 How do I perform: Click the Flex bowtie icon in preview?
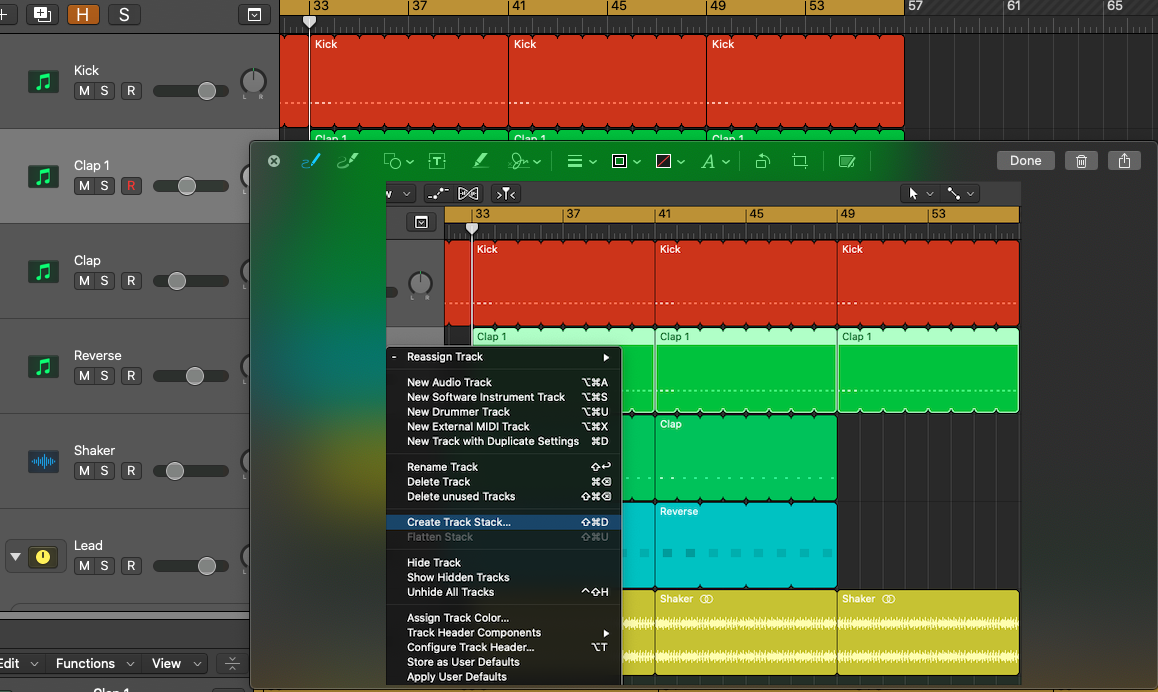tap(468, 193)
